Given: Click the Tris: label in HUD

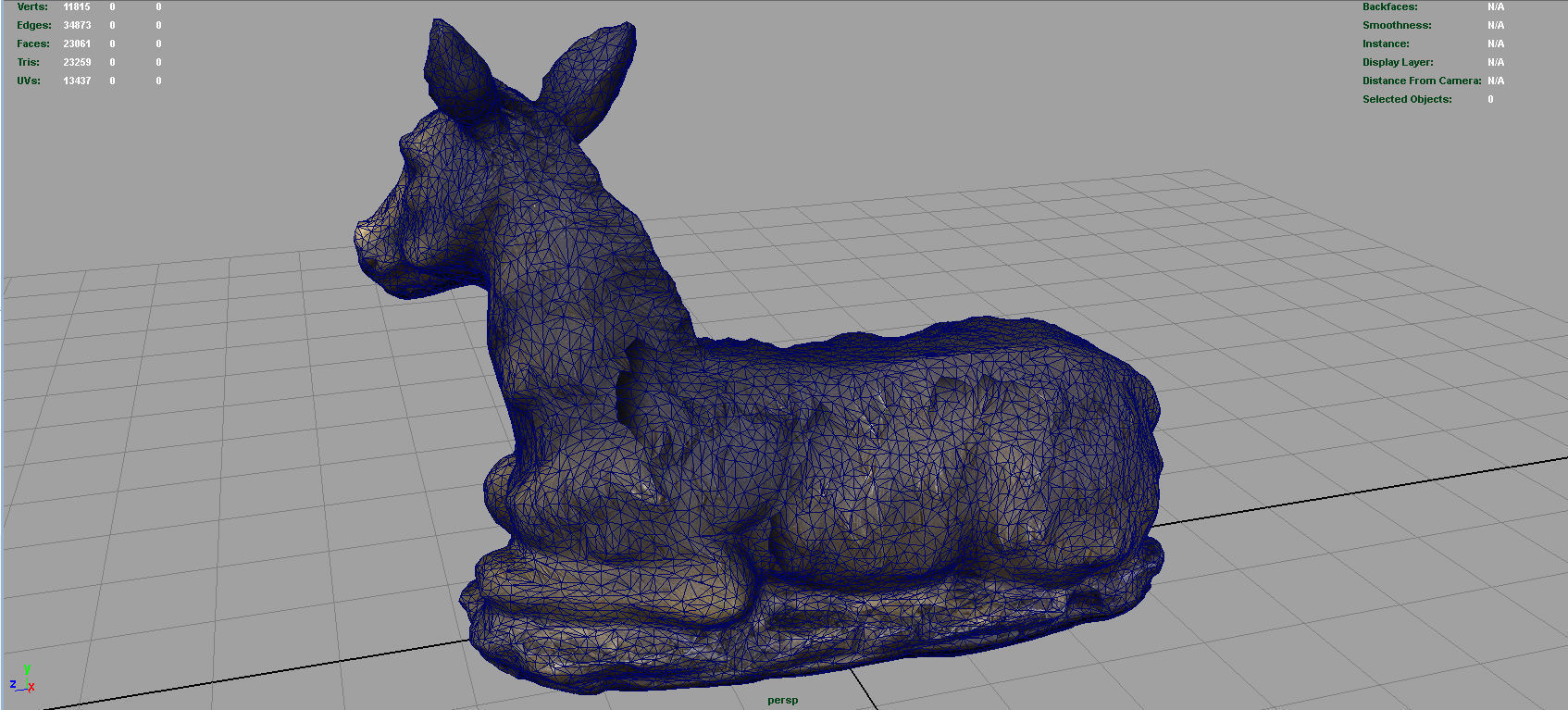Looking at the screenshot, I should tap(29, 62).
